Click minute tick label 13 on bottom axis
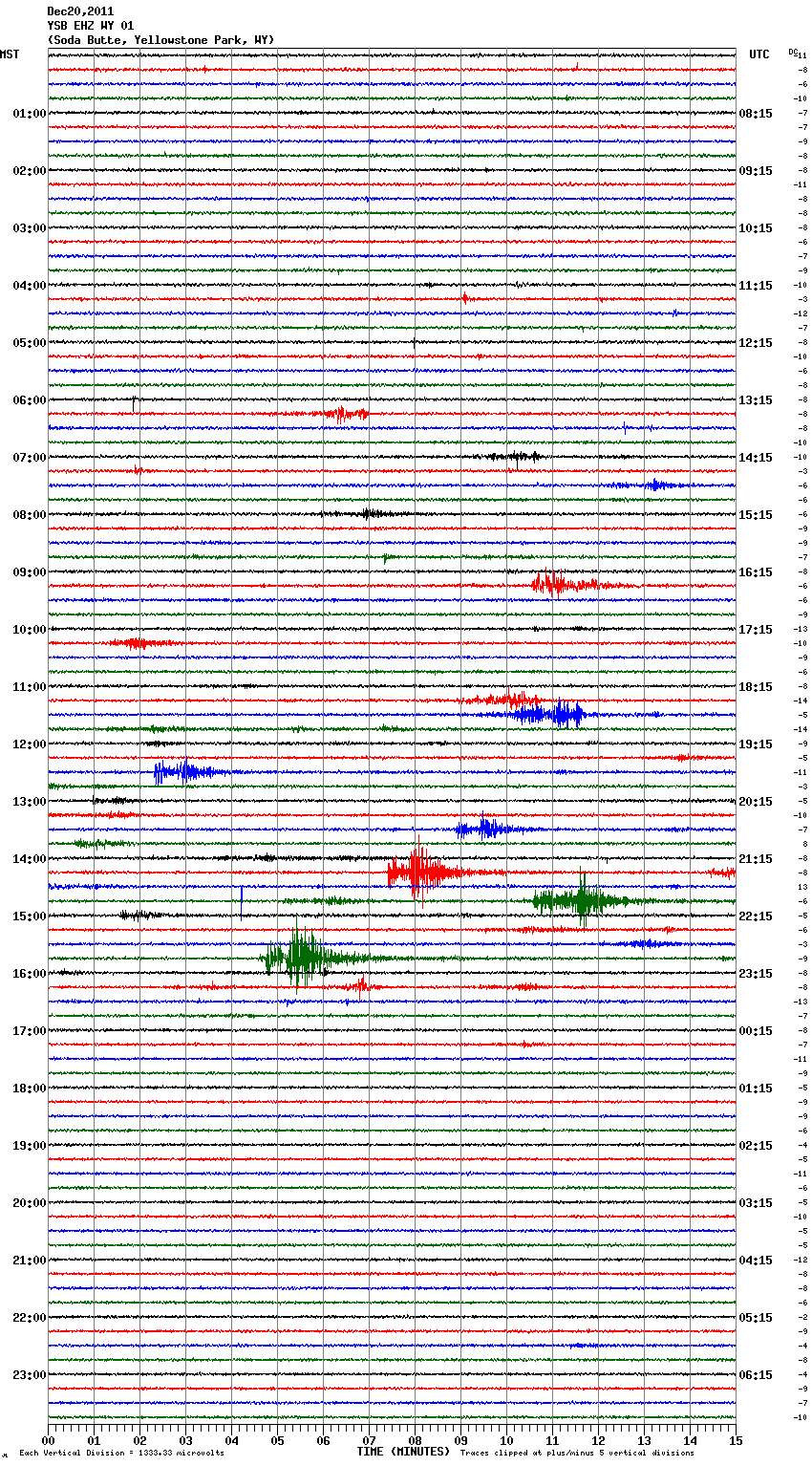This screenshot has height=1466, width=812. 644,1440
